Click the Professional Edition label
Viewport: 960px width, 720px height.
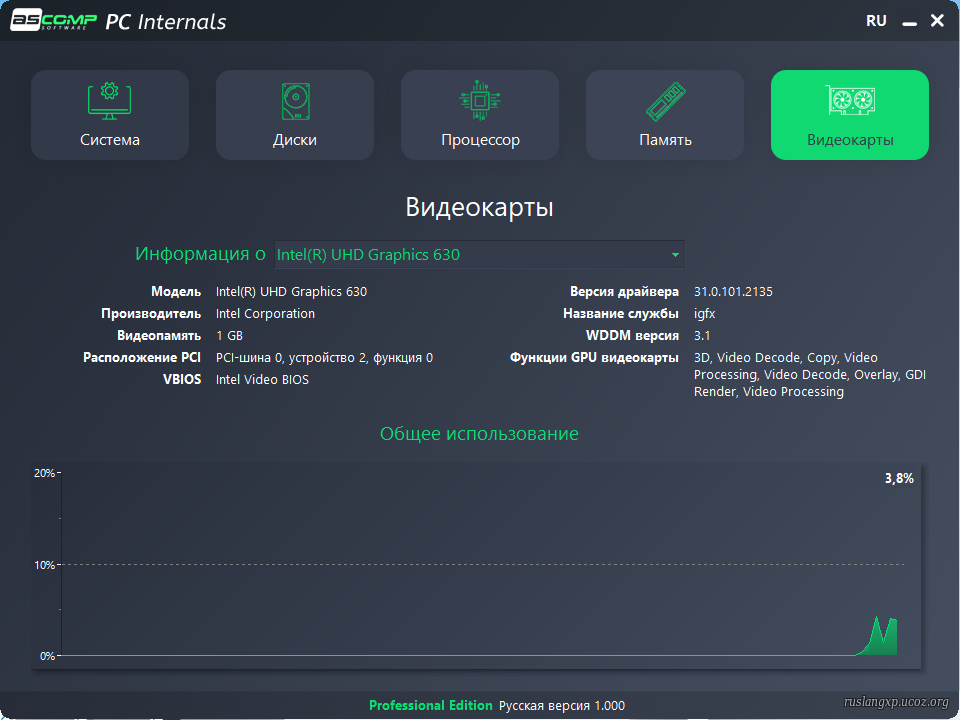[x=430, y=705]
